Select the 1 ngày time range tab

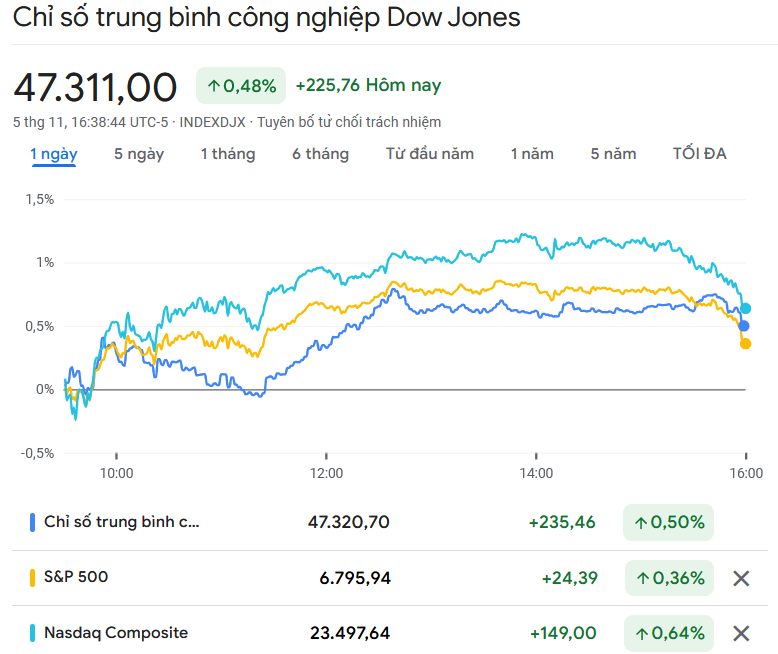tap(54, 154)
